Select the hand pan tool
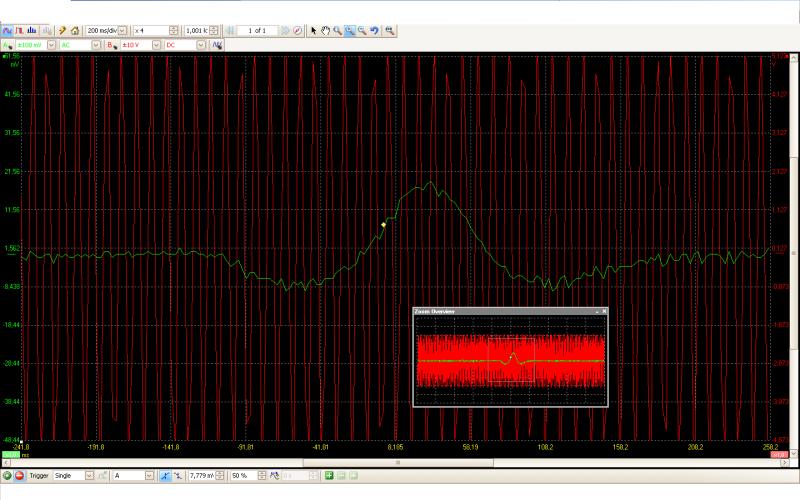Viewport: 800px width, 500px height. 325,31
